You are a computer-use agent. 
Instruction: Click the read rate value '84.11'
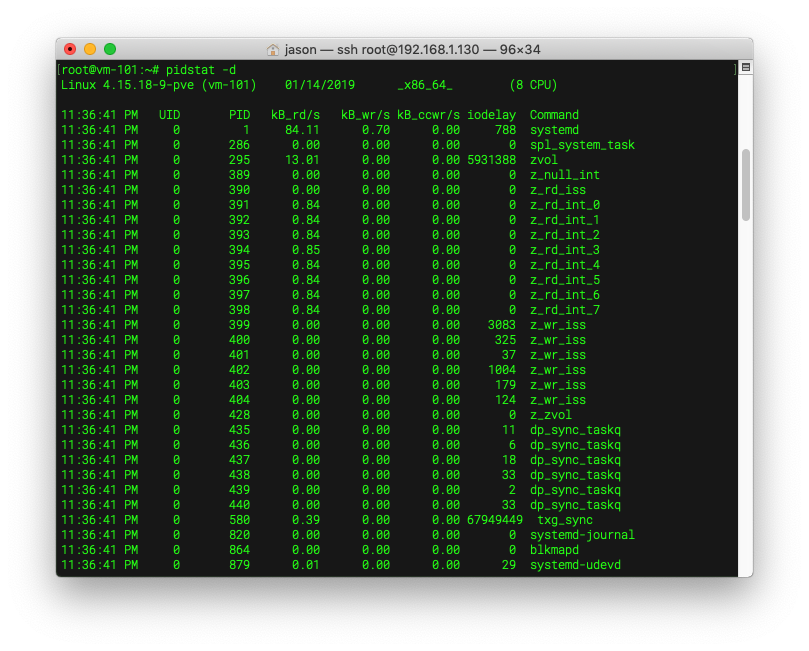[302, 129]
